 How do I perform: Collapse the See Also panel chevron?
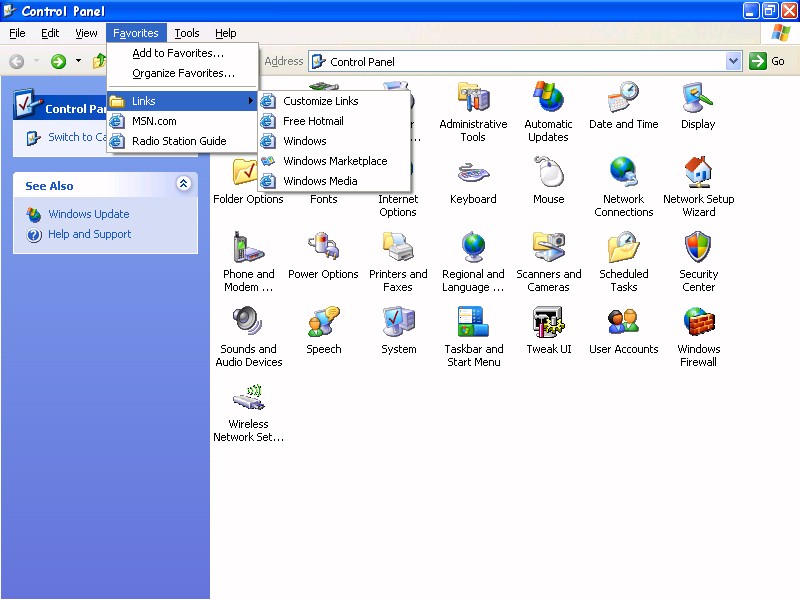point(184,184)
